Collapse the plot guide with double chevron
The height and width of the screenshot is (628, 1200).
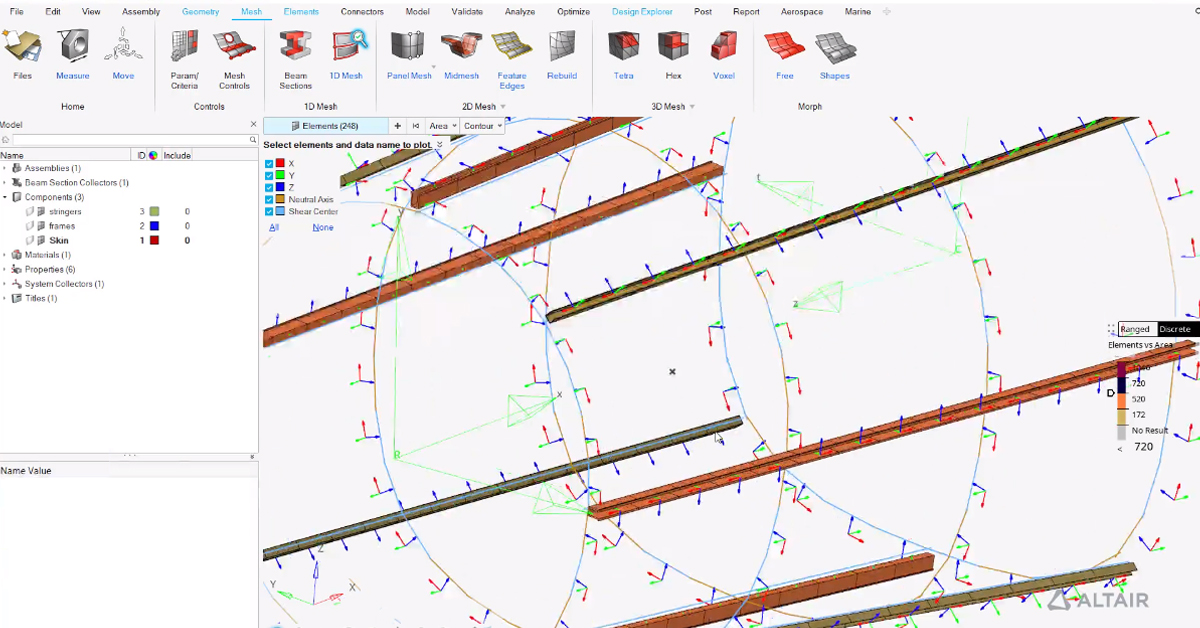(440, 145)
